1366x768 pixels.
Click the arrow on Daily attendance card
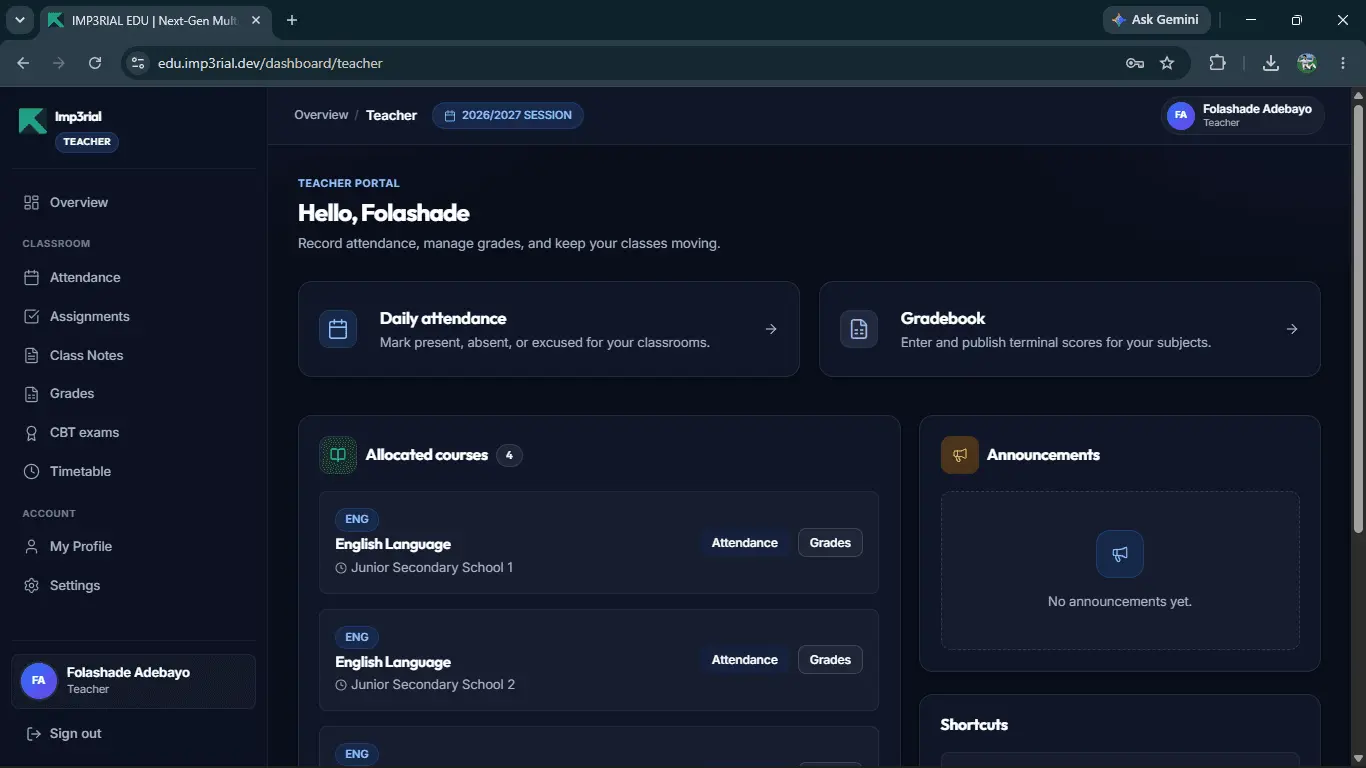[771, 329]
